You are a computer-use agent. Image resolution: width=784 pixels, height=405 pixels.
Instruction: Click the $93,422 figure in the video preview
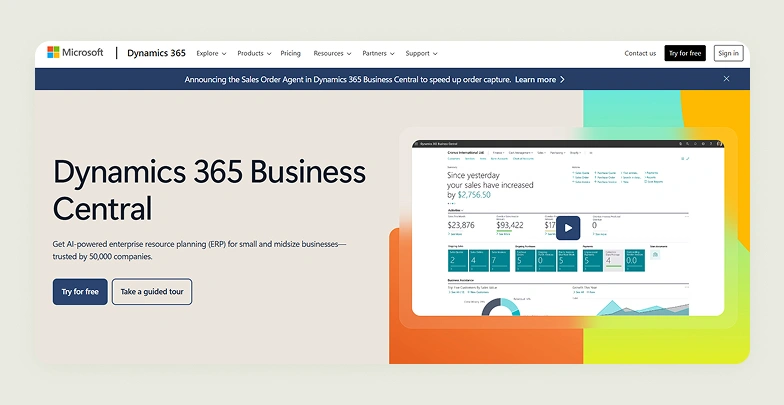coord(510,225)
